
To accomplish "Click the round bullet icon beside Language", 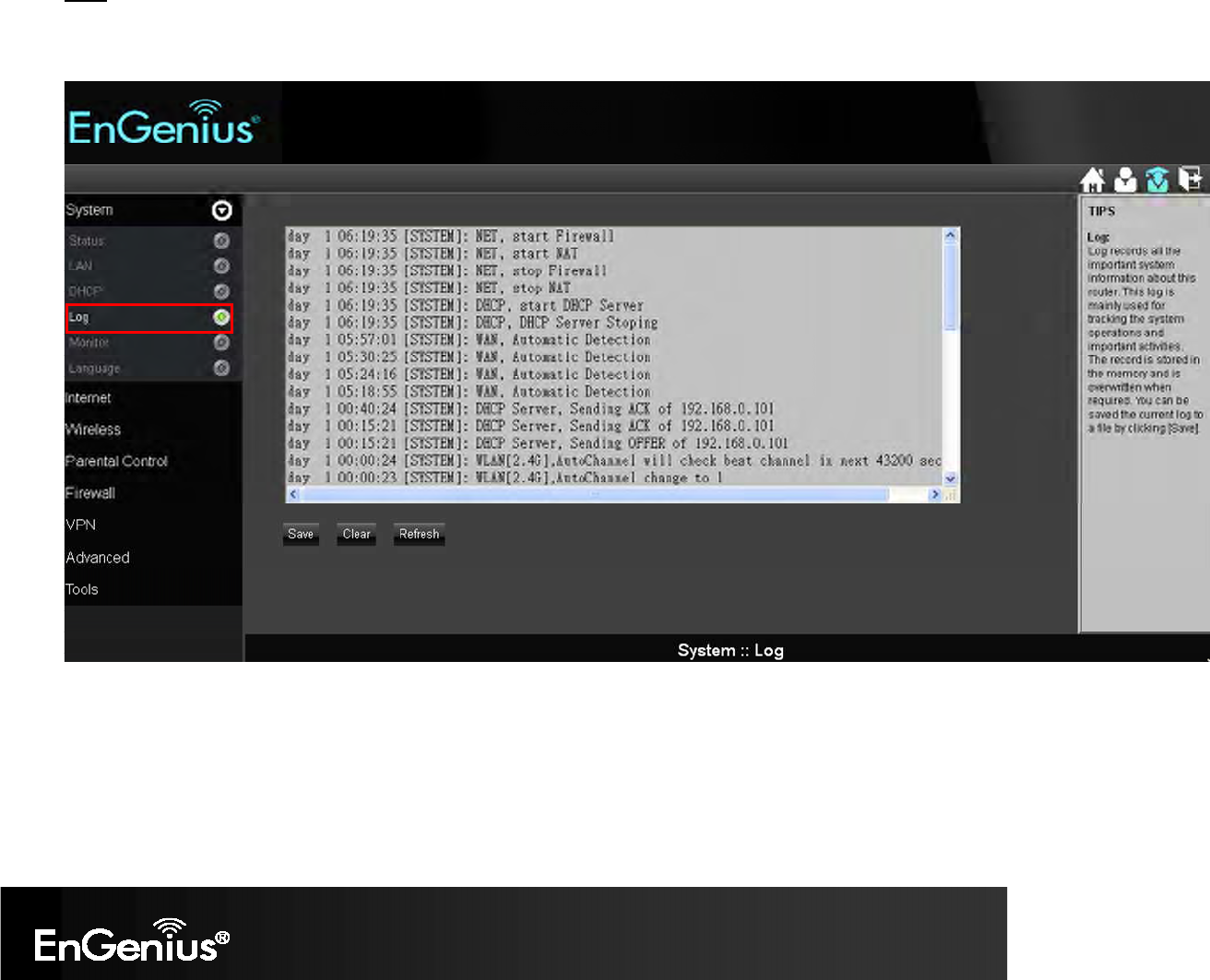I will pyautogui.click(x=221, y=368).
